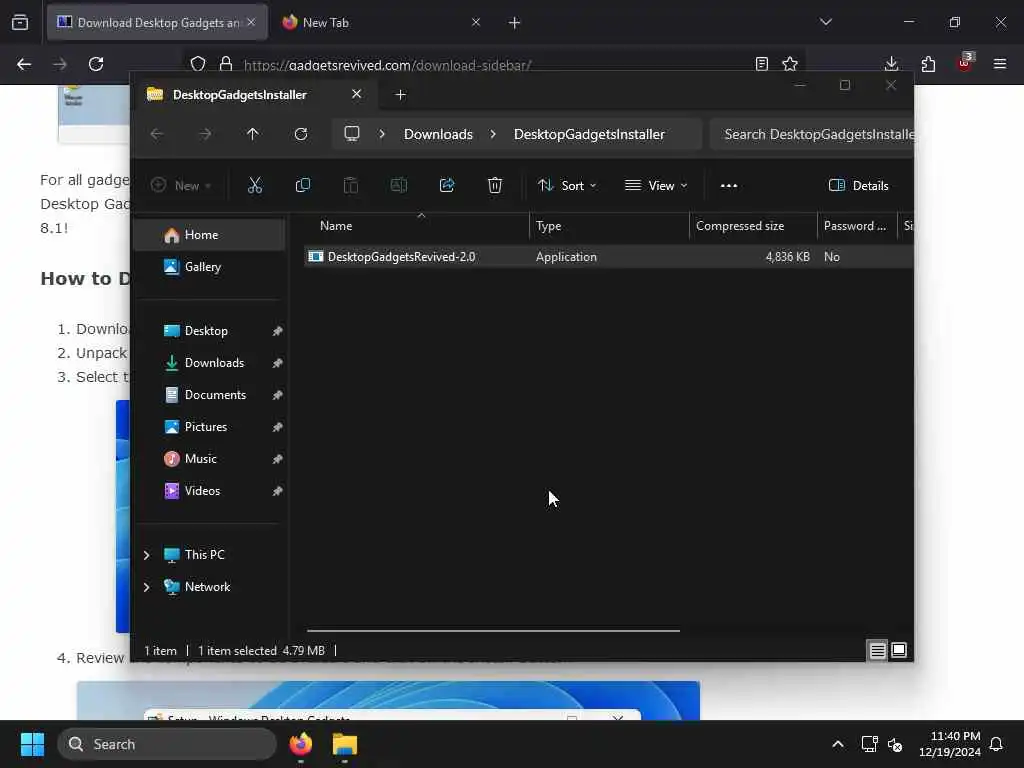Open Documents in the navigation pane
1024x768 pixels.
coord(209,394)
